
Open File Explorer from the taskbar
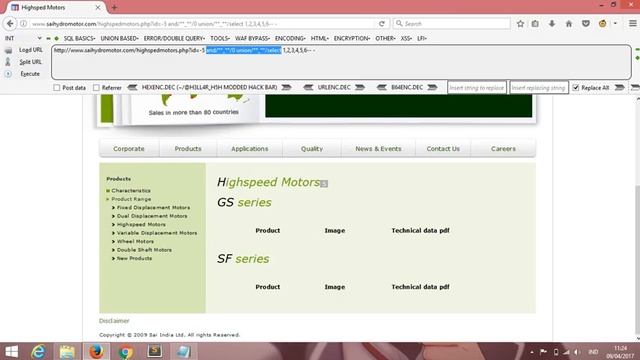coord(67,351)
